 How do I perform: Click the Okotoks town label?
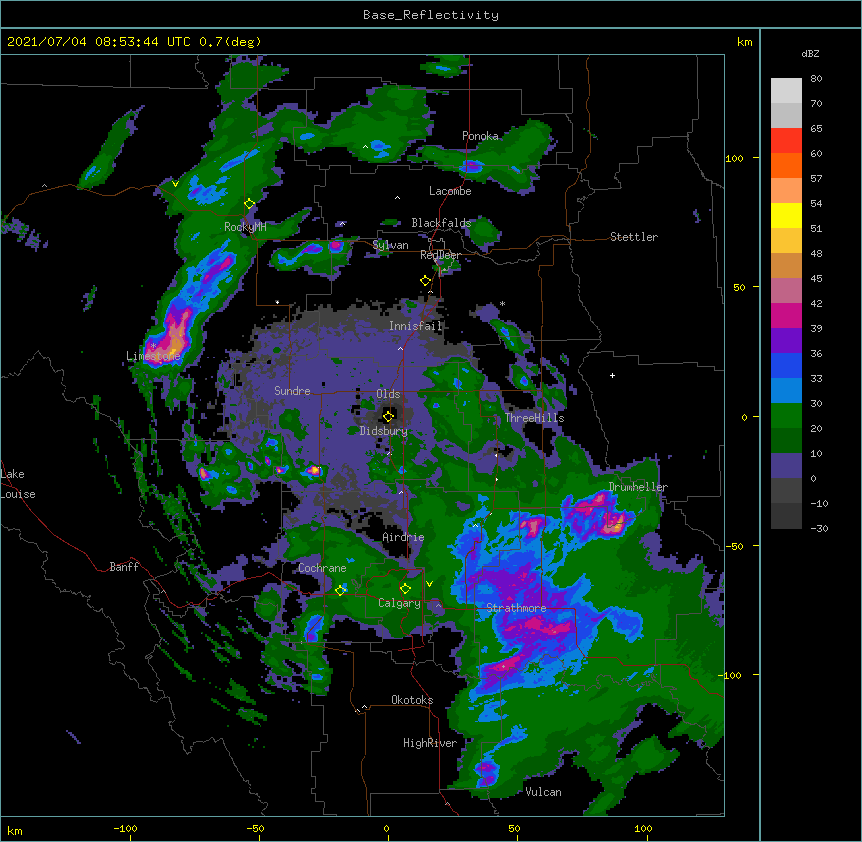[x=412, y=700]
